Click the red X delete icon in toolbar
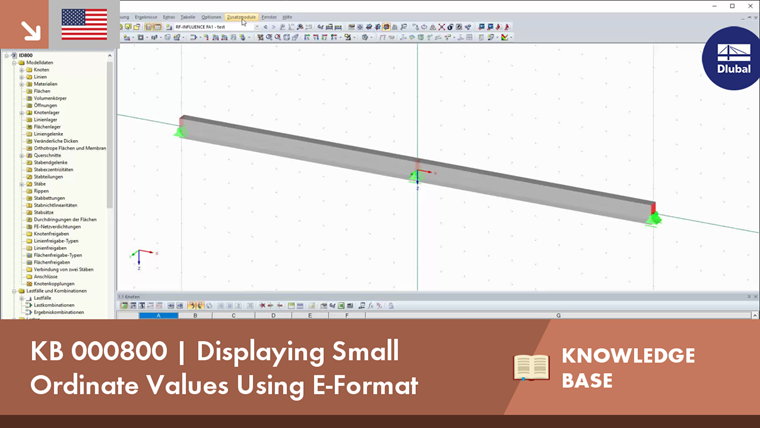Viewport: 760px width, 428px height. tap(442, 27)
